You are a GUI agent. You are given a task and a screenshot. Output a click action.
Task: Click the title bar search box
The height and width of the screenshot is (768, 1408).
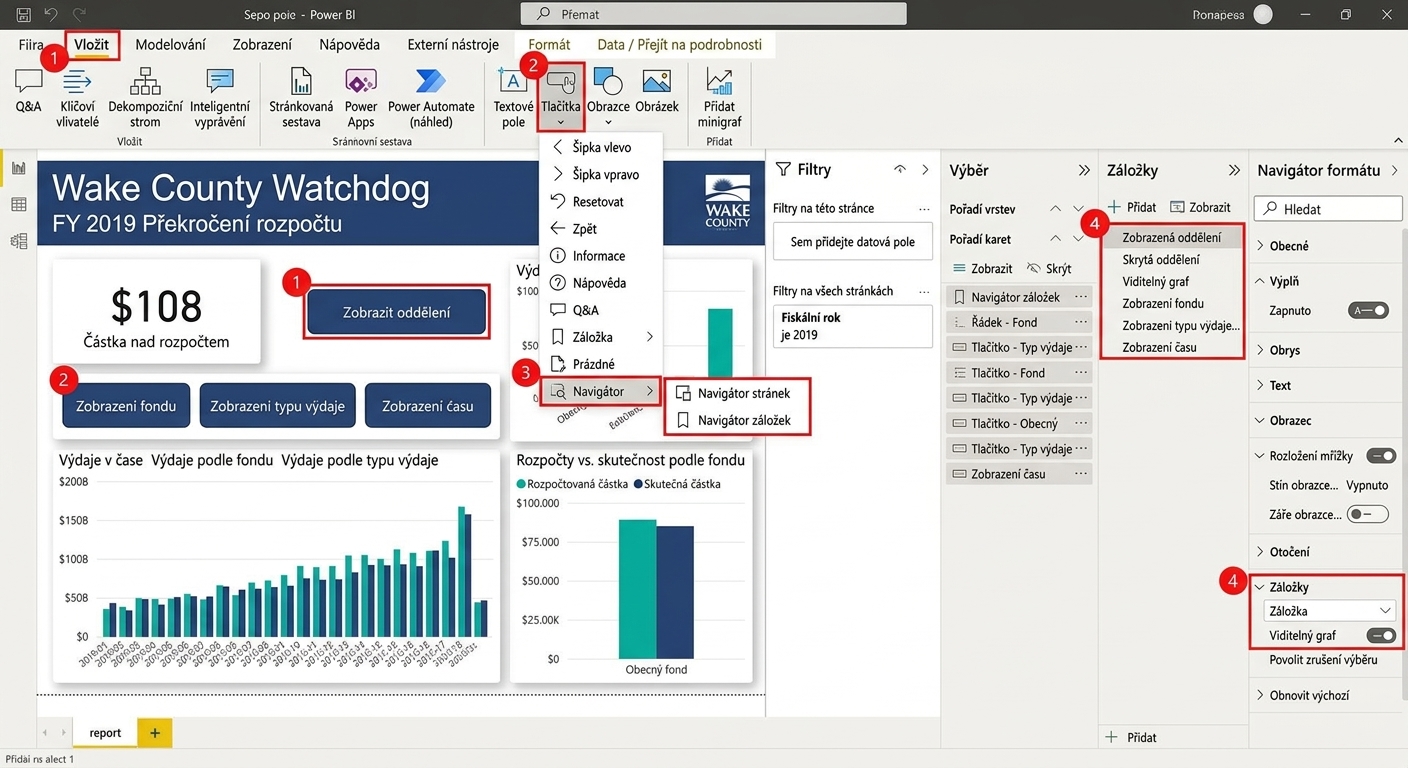point(714,14)
